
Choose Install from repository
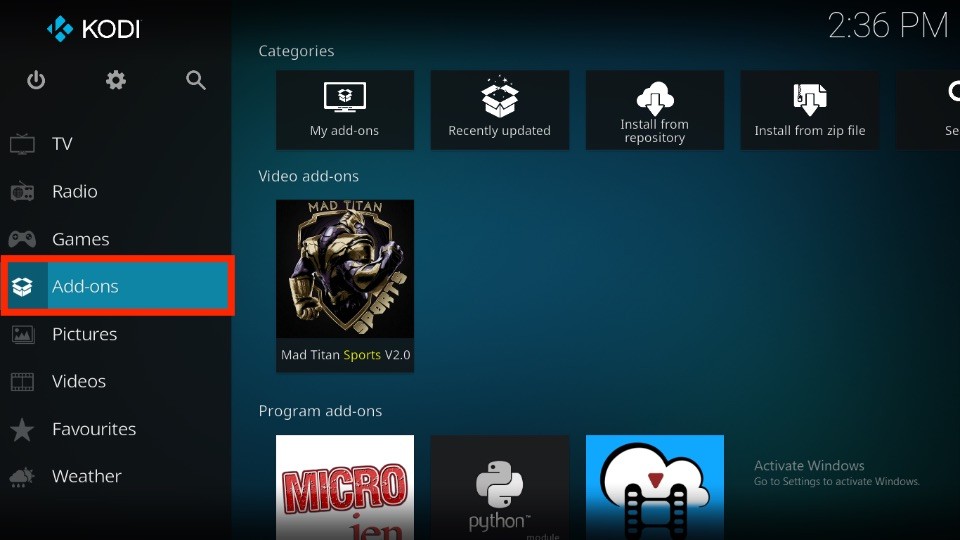(654, 110)
